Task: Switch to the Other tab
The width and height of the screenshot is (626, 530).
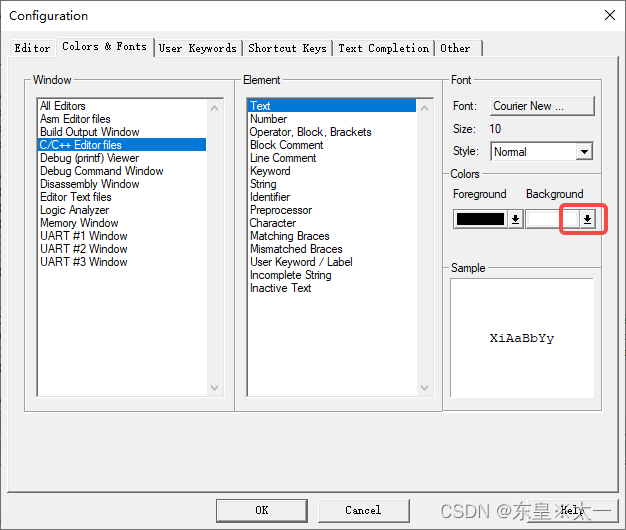Action: click(x=456, y=48)
